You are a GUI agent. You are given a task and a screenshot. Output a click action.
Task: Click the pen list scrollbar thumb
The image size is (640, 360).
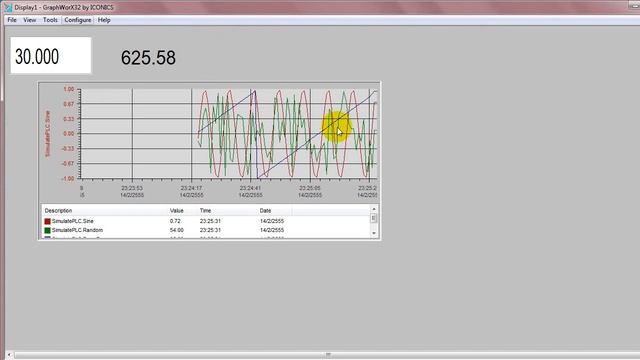click(374, 218)
